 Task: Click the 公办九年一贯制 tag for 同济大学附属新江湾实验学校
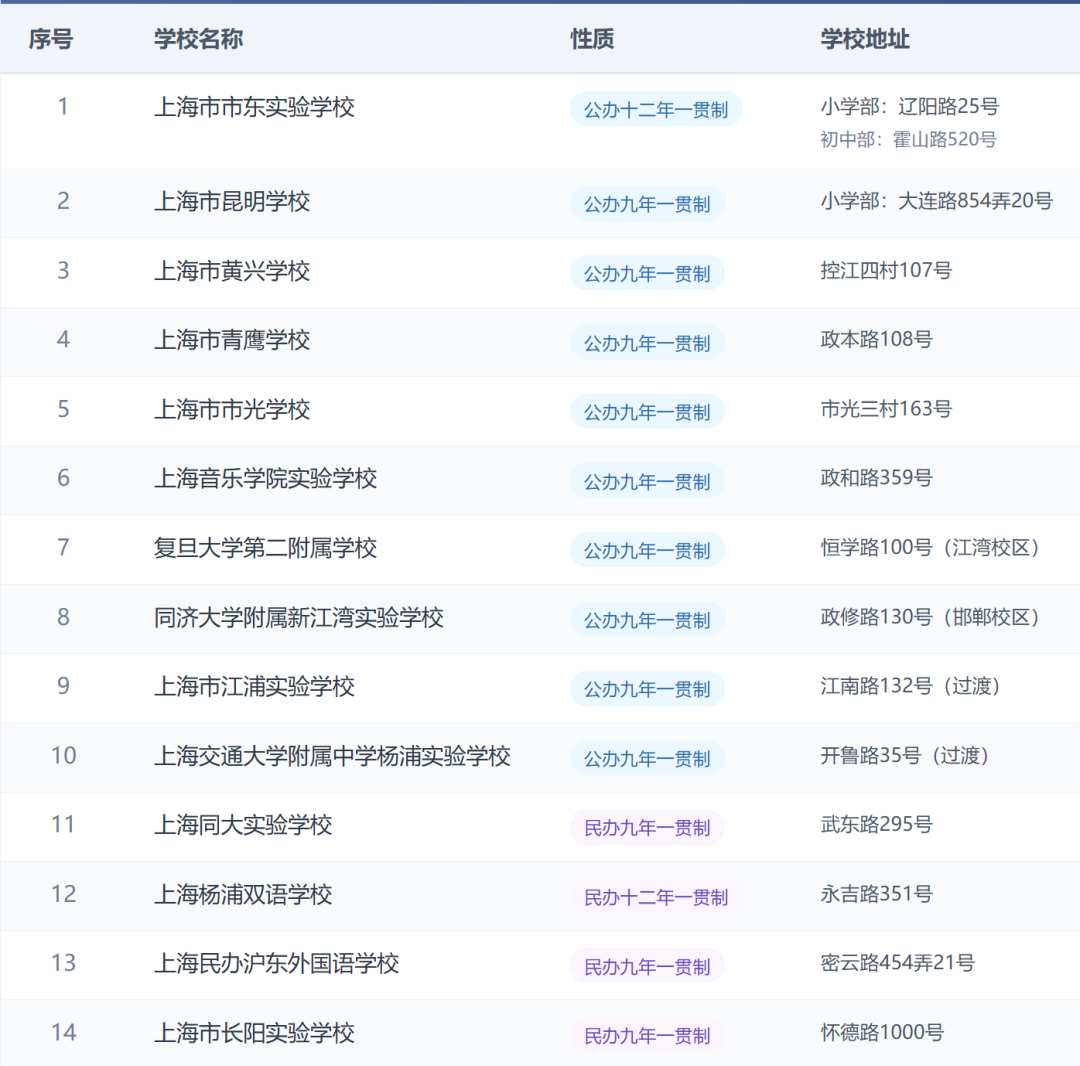pos(647,620)
